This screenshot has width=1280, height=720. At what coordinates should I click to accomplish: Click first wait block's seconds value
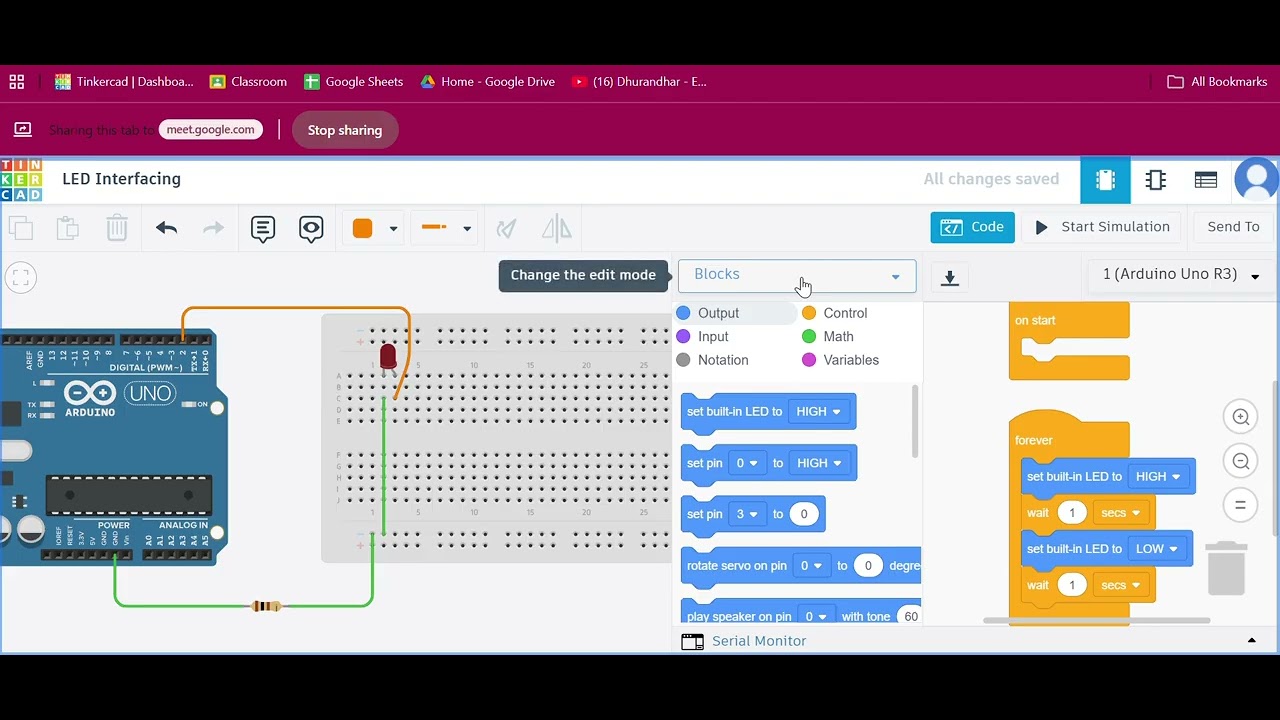[1072, 513]
